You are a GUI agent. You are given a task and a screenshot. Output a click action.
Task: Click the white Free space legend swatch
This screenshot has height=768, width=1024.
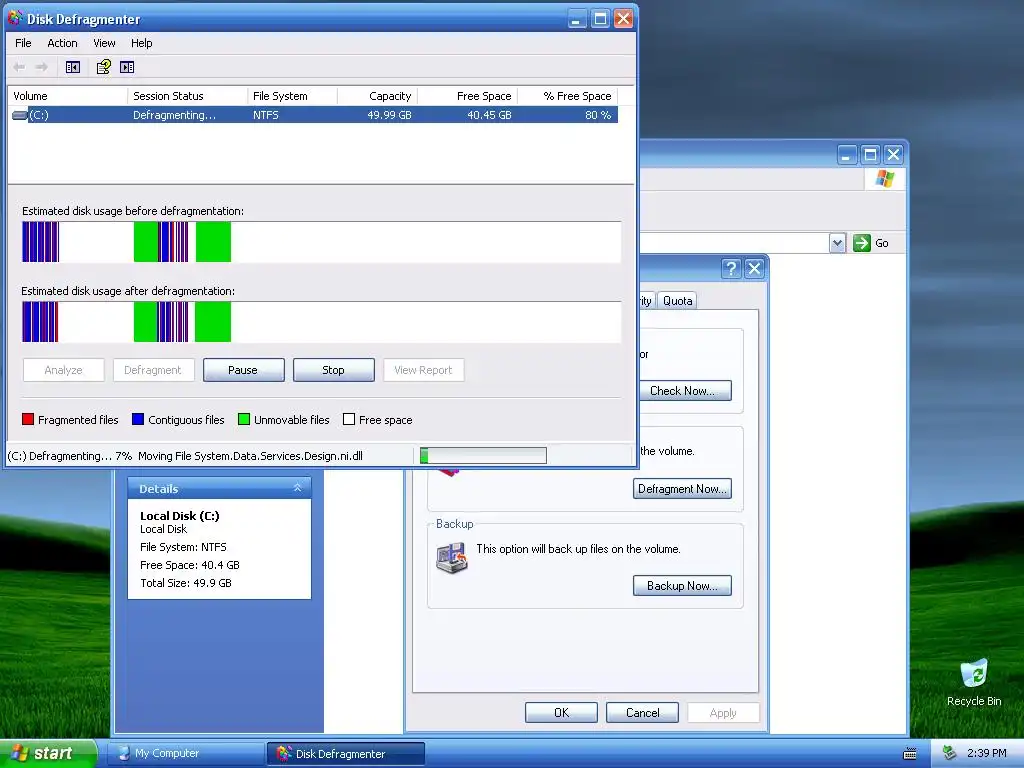pyautogui.click(x=349, y=419)
